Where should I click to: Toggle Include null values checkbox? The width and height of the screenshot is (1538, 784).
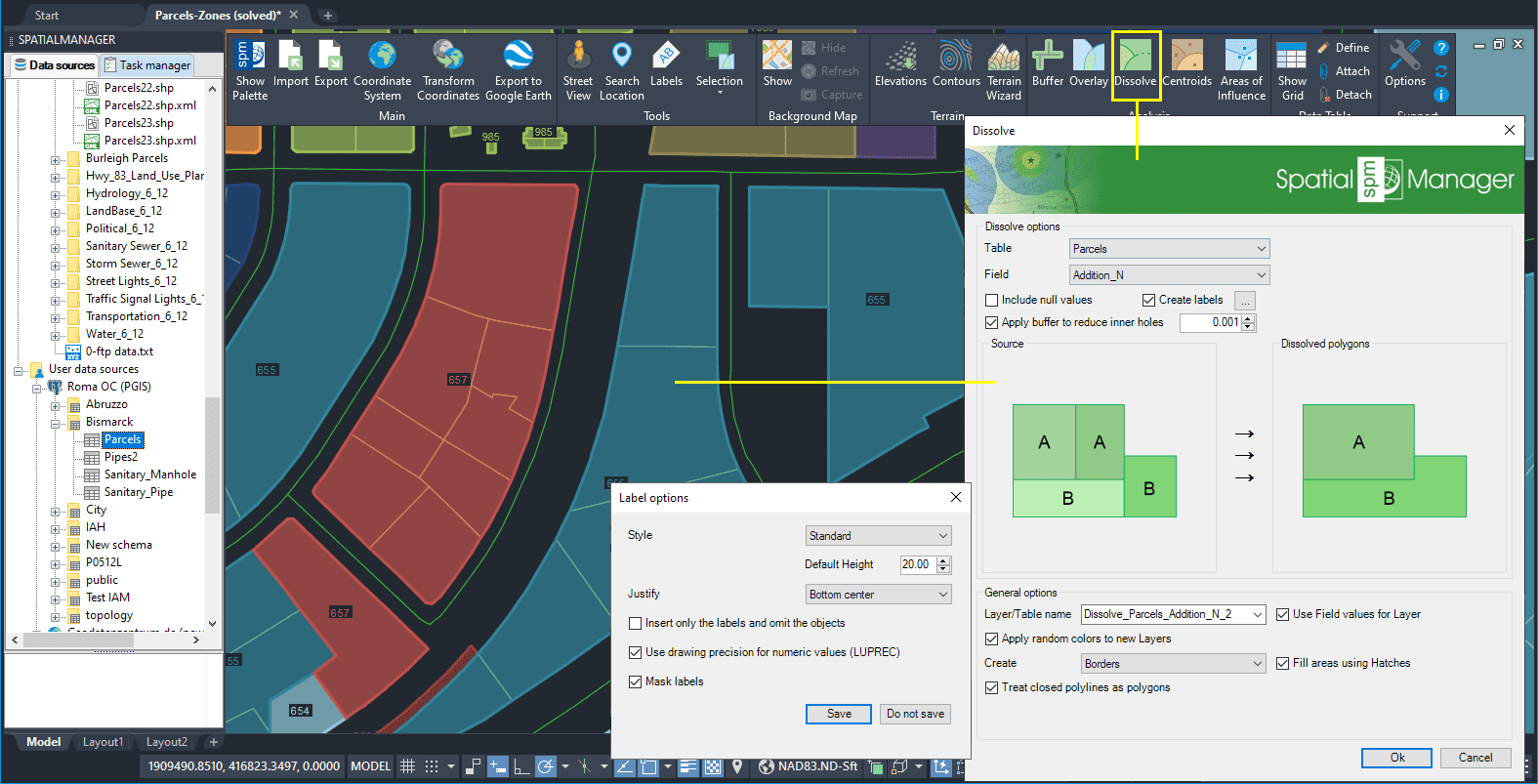click(x=992, y=300)
